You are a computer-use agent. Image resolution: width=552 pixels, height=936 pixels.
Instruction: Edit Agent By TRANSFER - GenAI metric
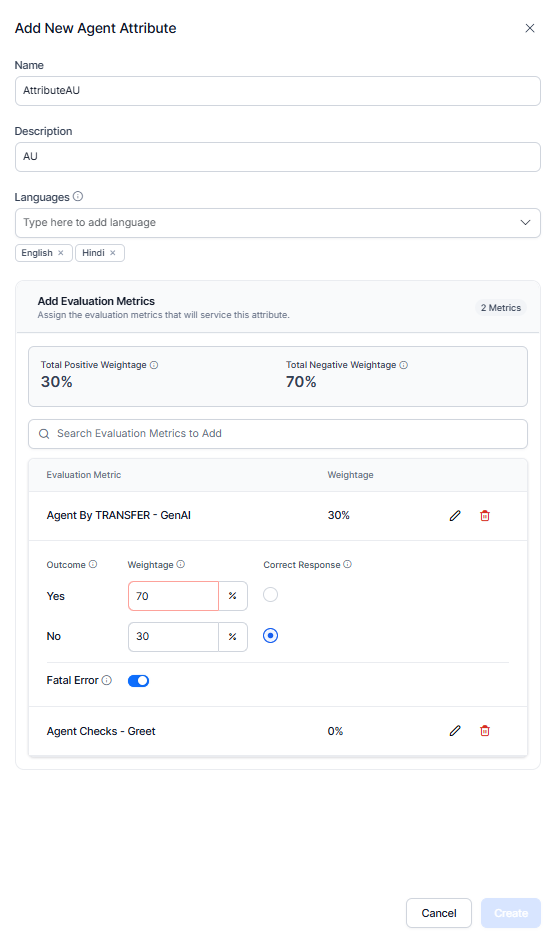pos(455,516)
